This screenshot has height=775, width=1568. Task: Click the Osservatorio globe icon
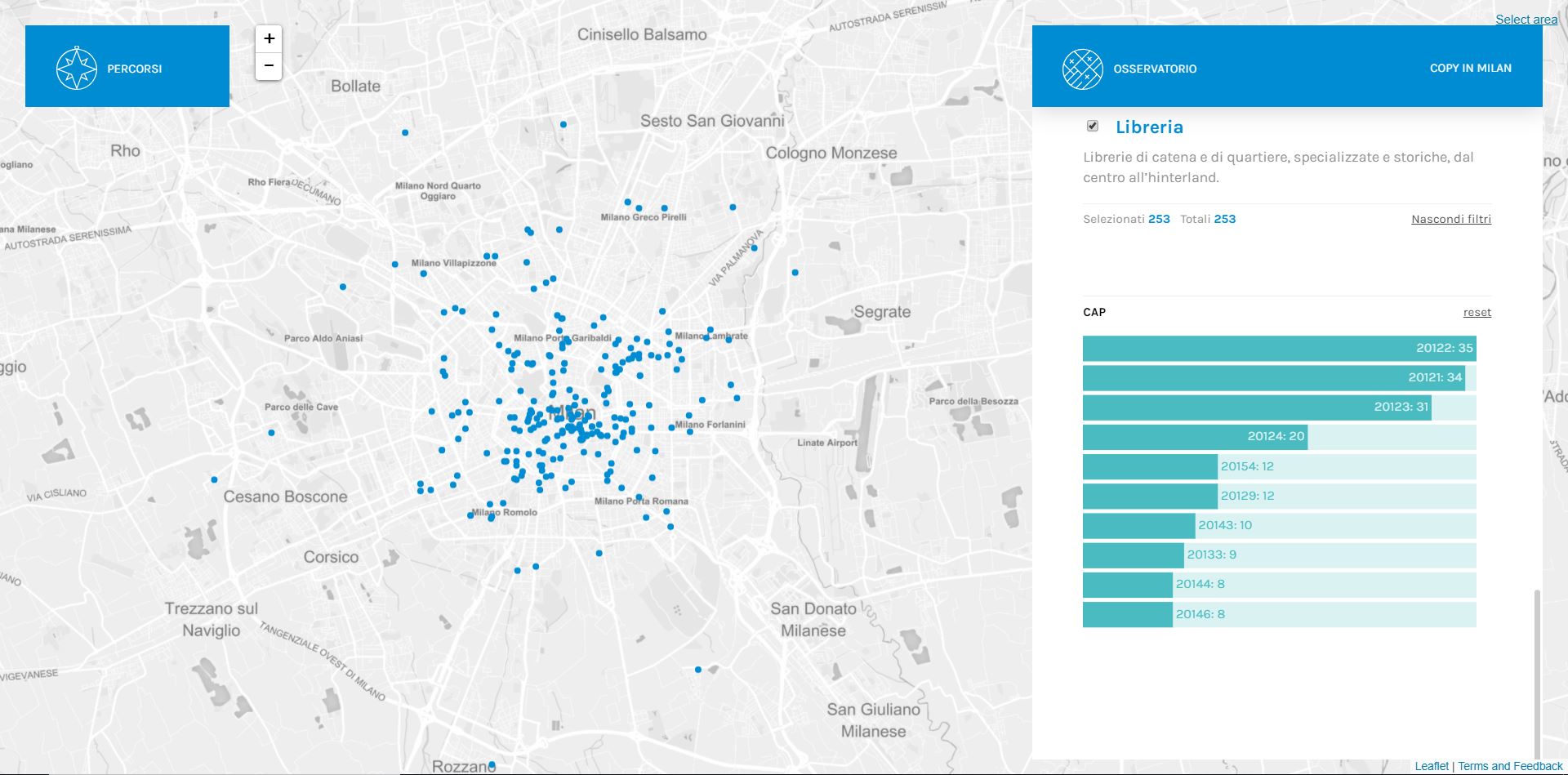coord(1082,69)
